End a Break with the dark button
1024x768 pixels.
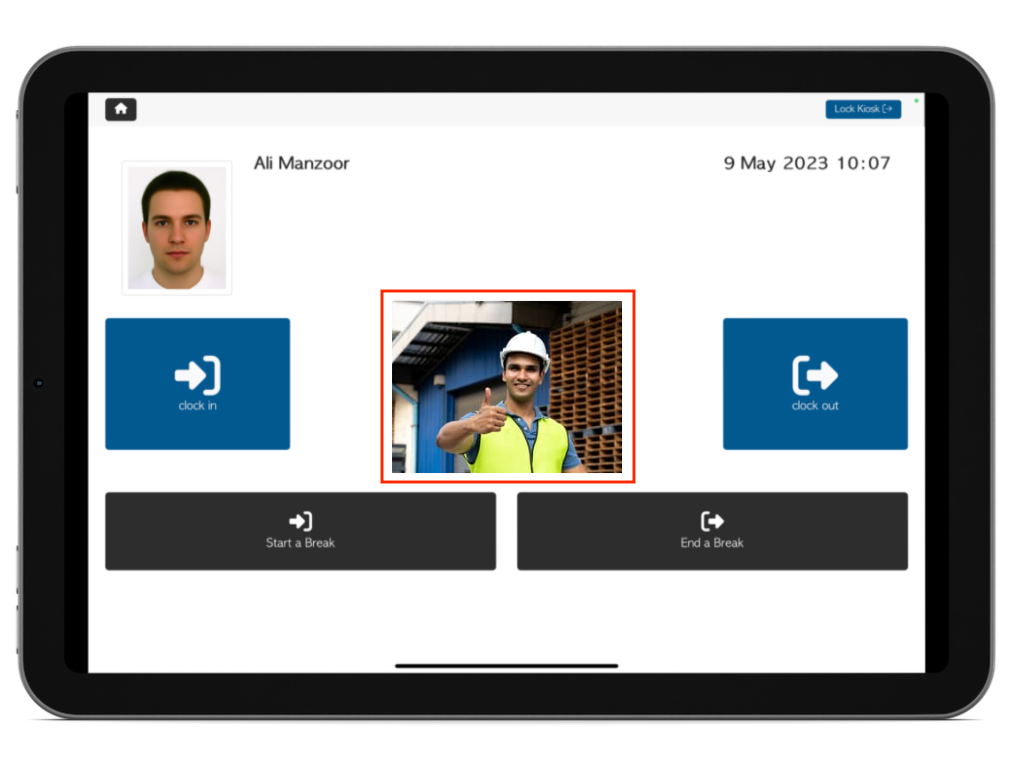click(712, 532)
